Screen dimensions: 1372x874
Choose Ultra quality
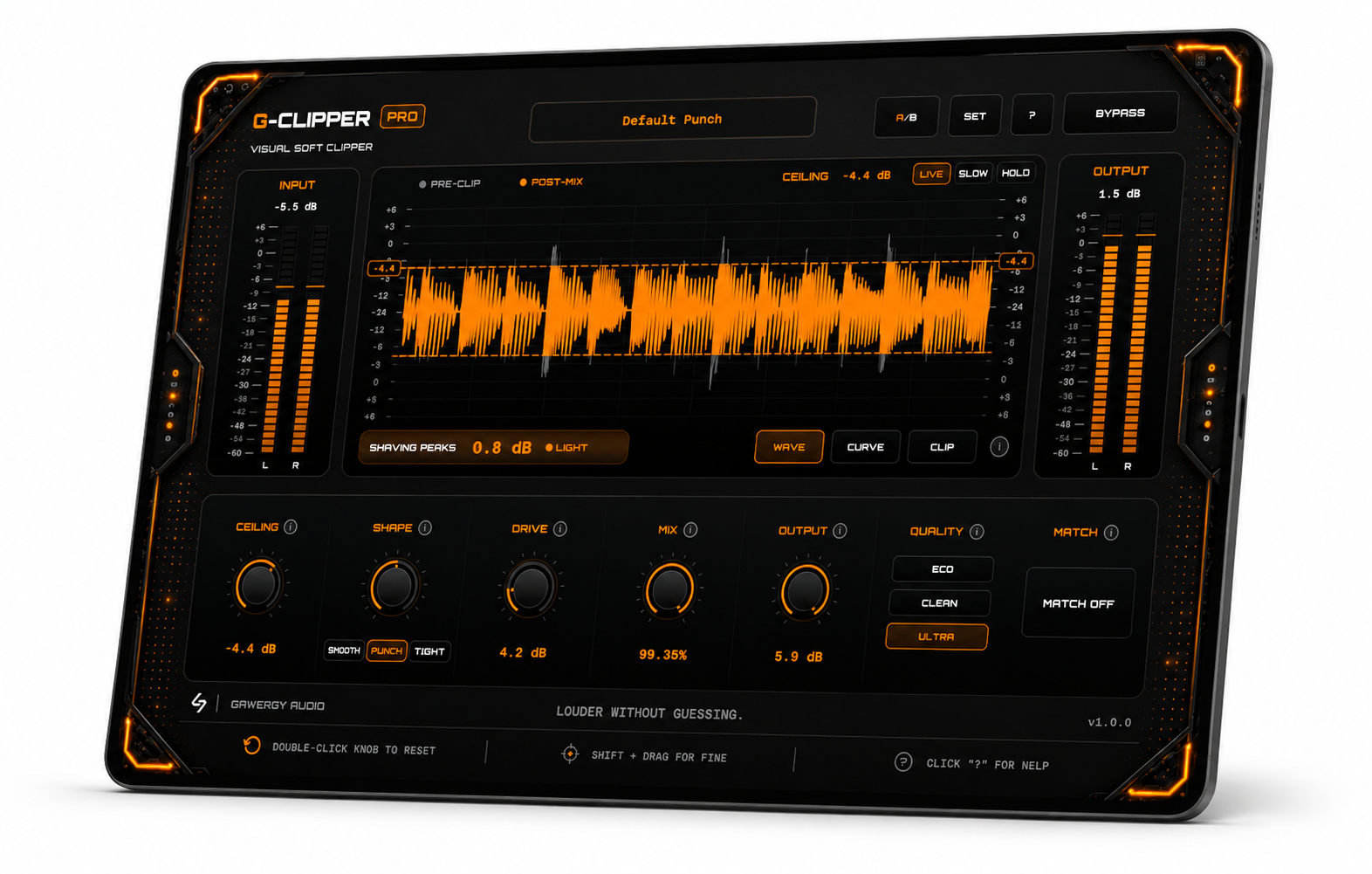coord(936,637)
